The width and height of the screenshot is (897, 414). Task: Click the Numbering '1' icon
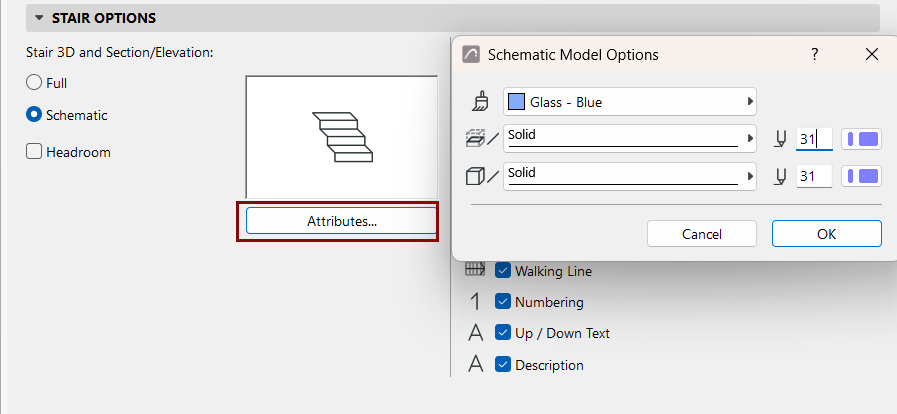[x=475, y=302]
